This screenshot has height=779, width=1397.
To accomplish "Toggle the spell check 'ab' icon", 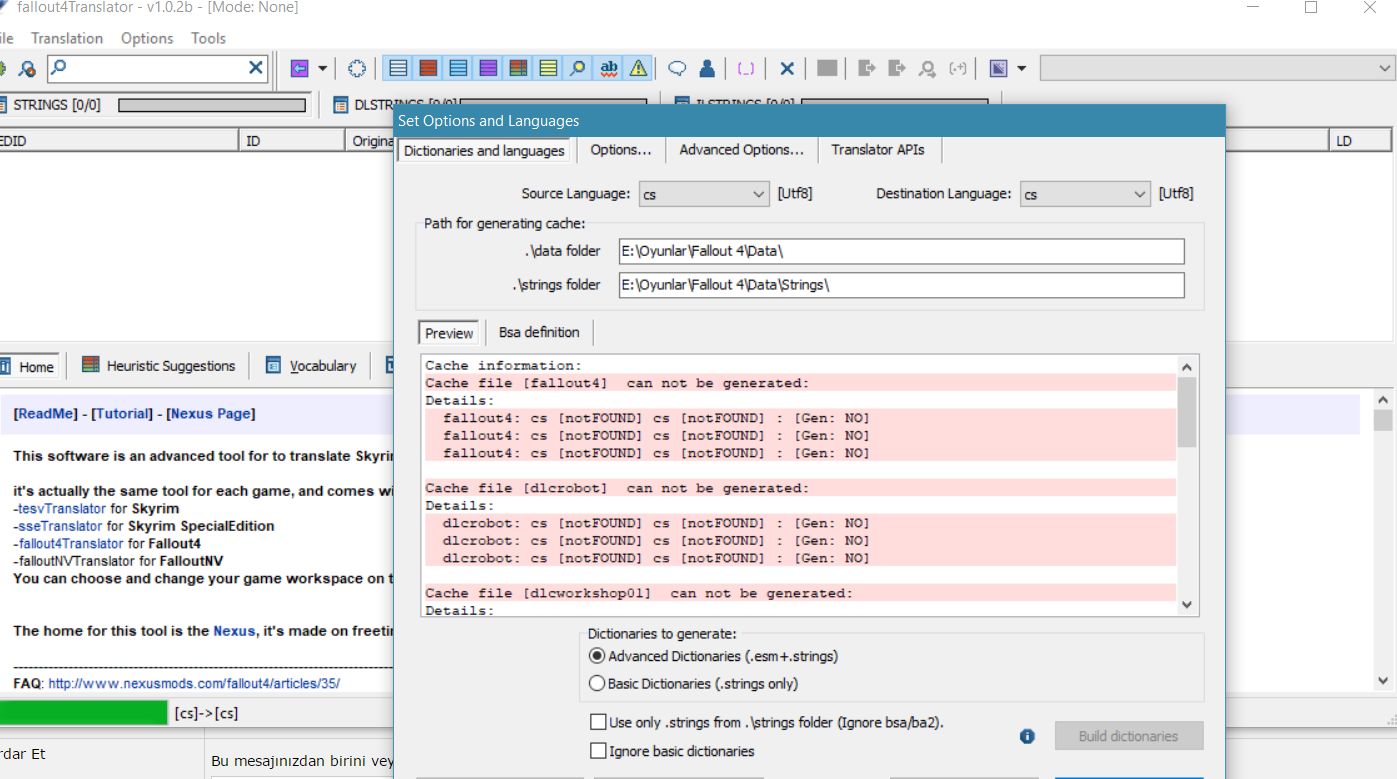I will click(x=608, y=68).
